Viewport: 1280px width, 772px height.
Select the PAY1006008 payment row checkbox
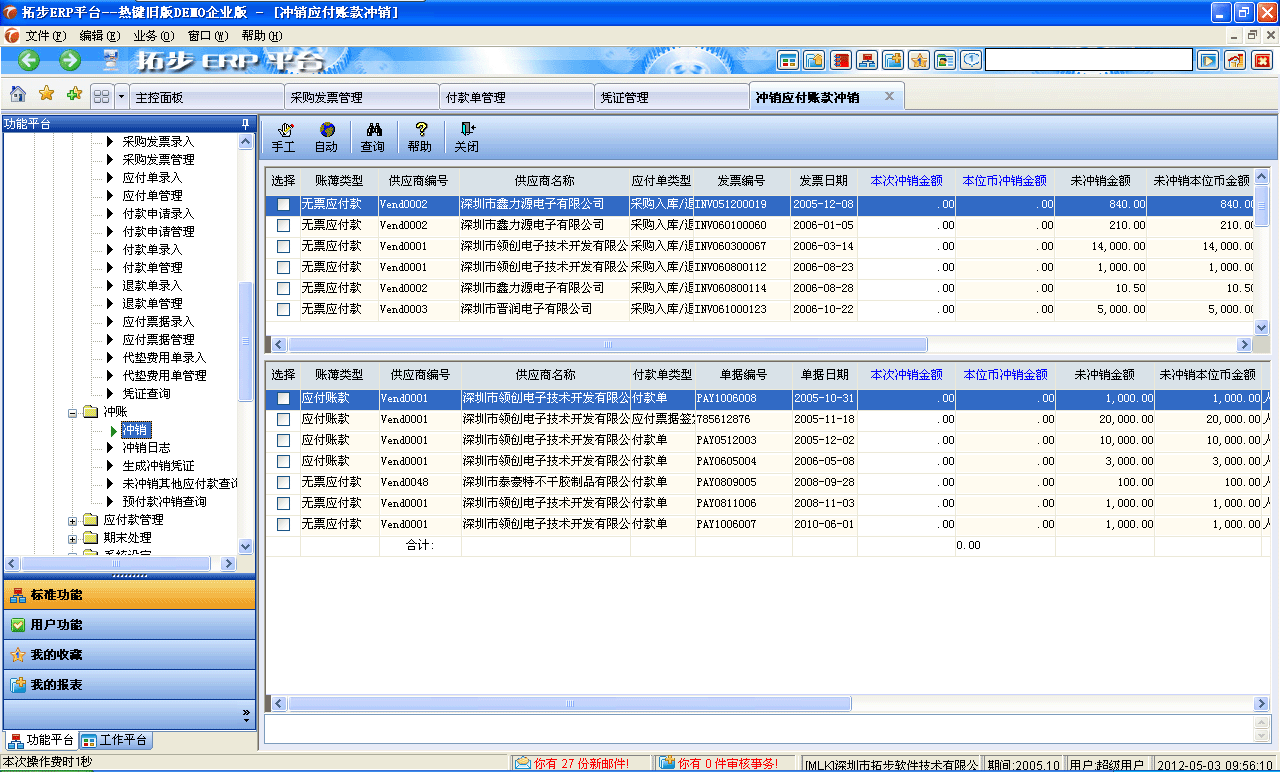tap(283, 397)
